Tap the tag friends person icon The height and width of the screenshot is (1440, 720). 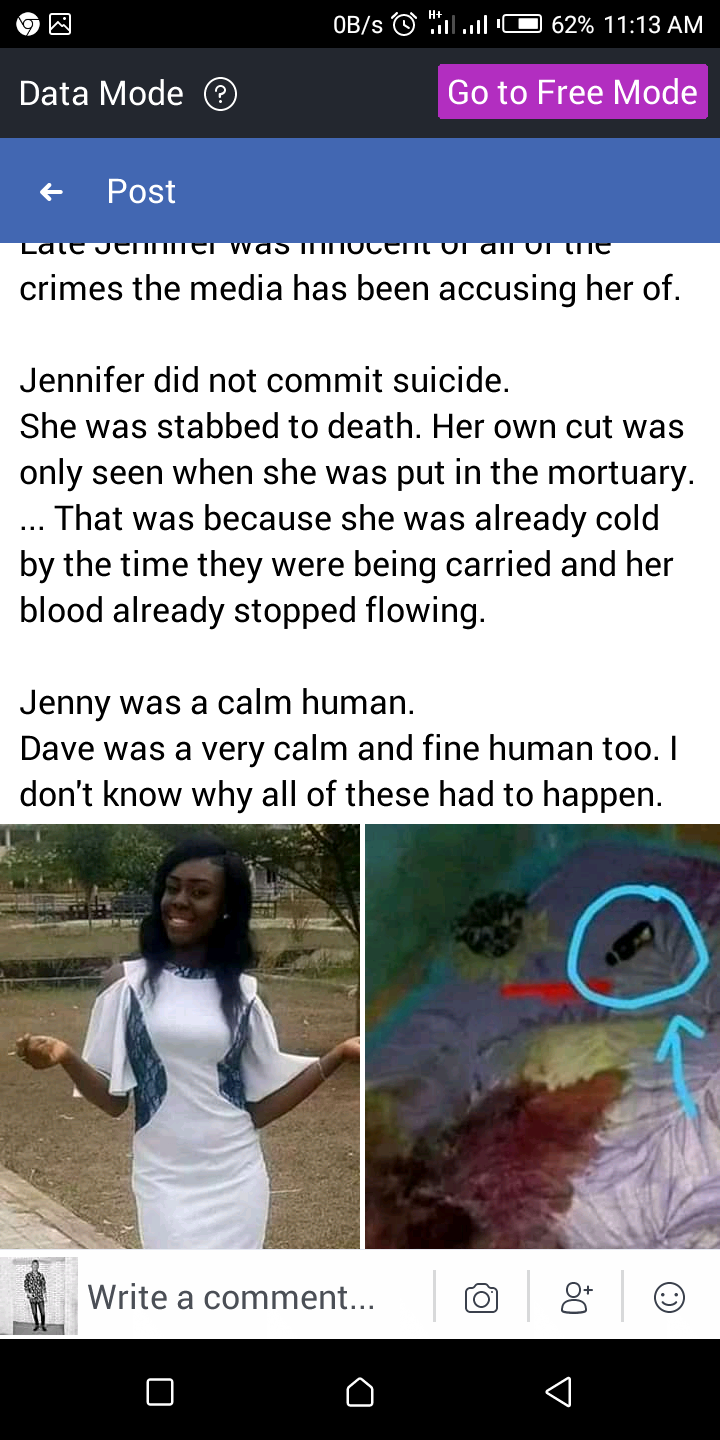click(576, 1298)
